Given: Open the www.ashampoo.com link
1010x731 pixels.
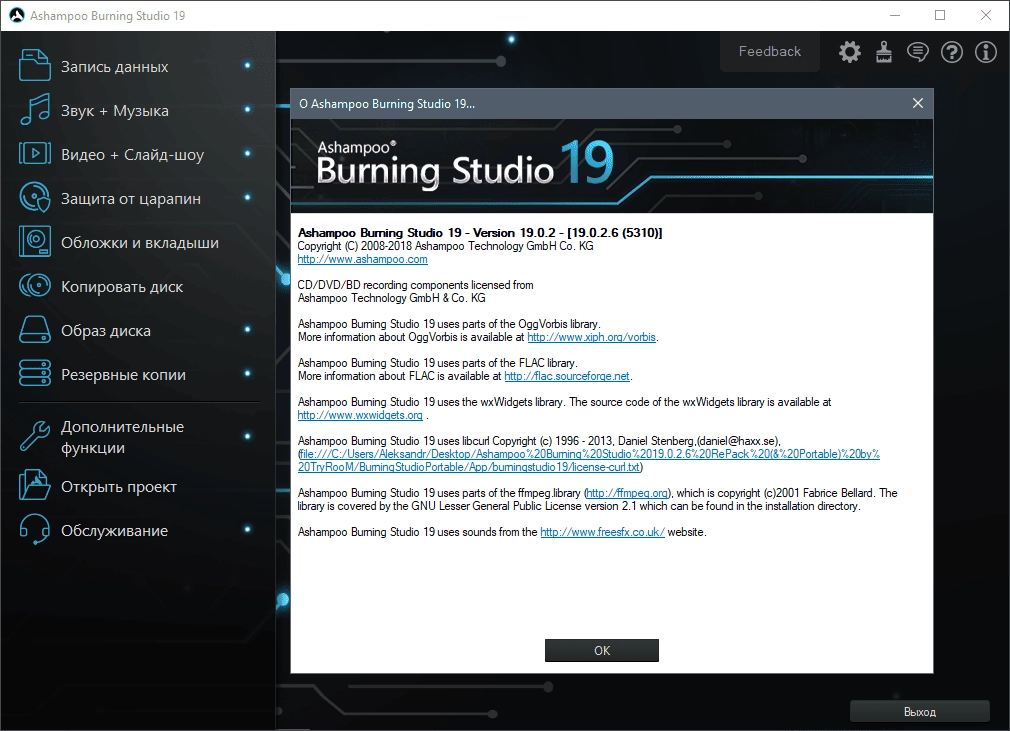Looking at the screenshot, I should tap(363, 259).
